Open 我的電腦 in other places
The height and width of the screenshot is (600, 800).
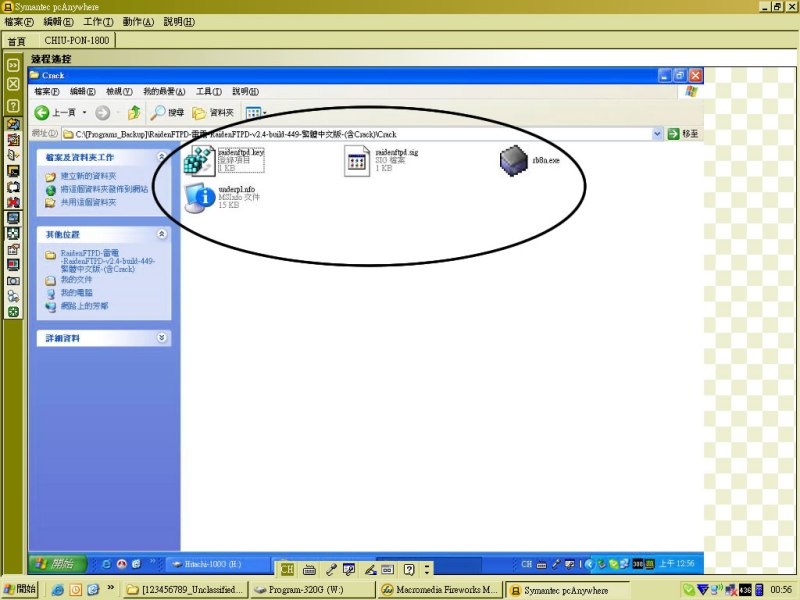click(77, 293)
